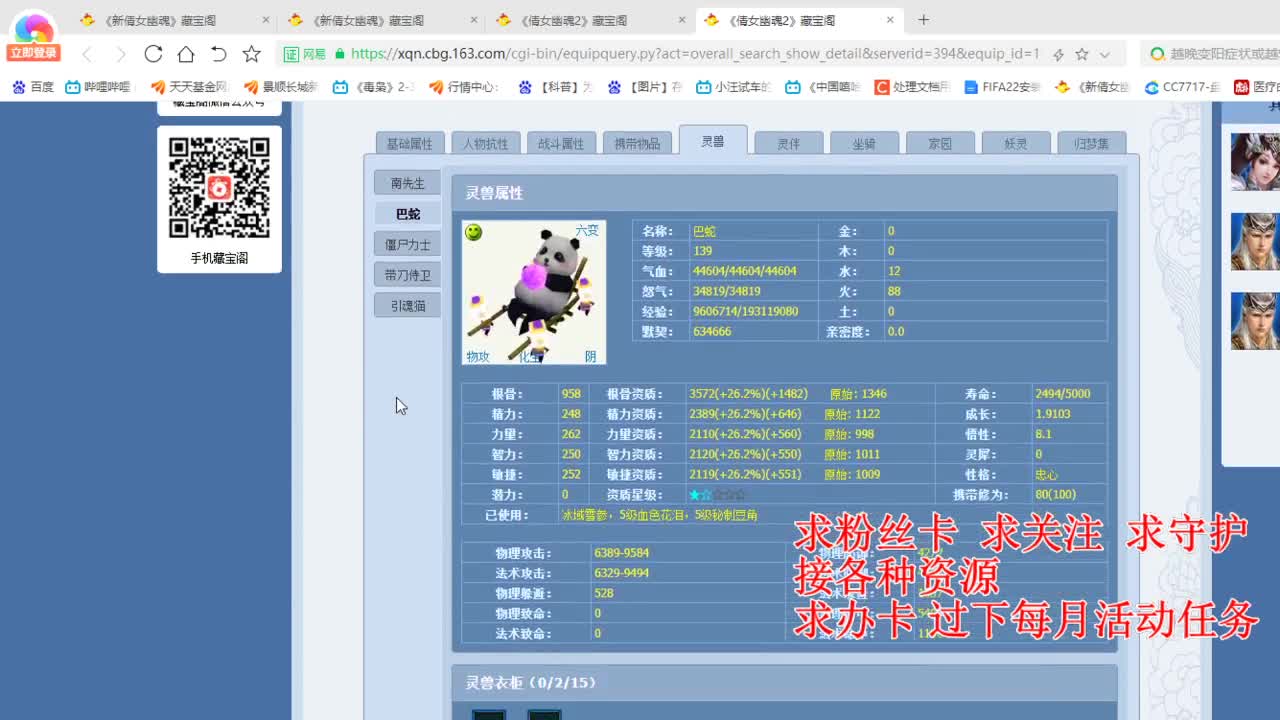
Task: Select pet 带刀侍卫 in the side list
Action: point(408,275)
